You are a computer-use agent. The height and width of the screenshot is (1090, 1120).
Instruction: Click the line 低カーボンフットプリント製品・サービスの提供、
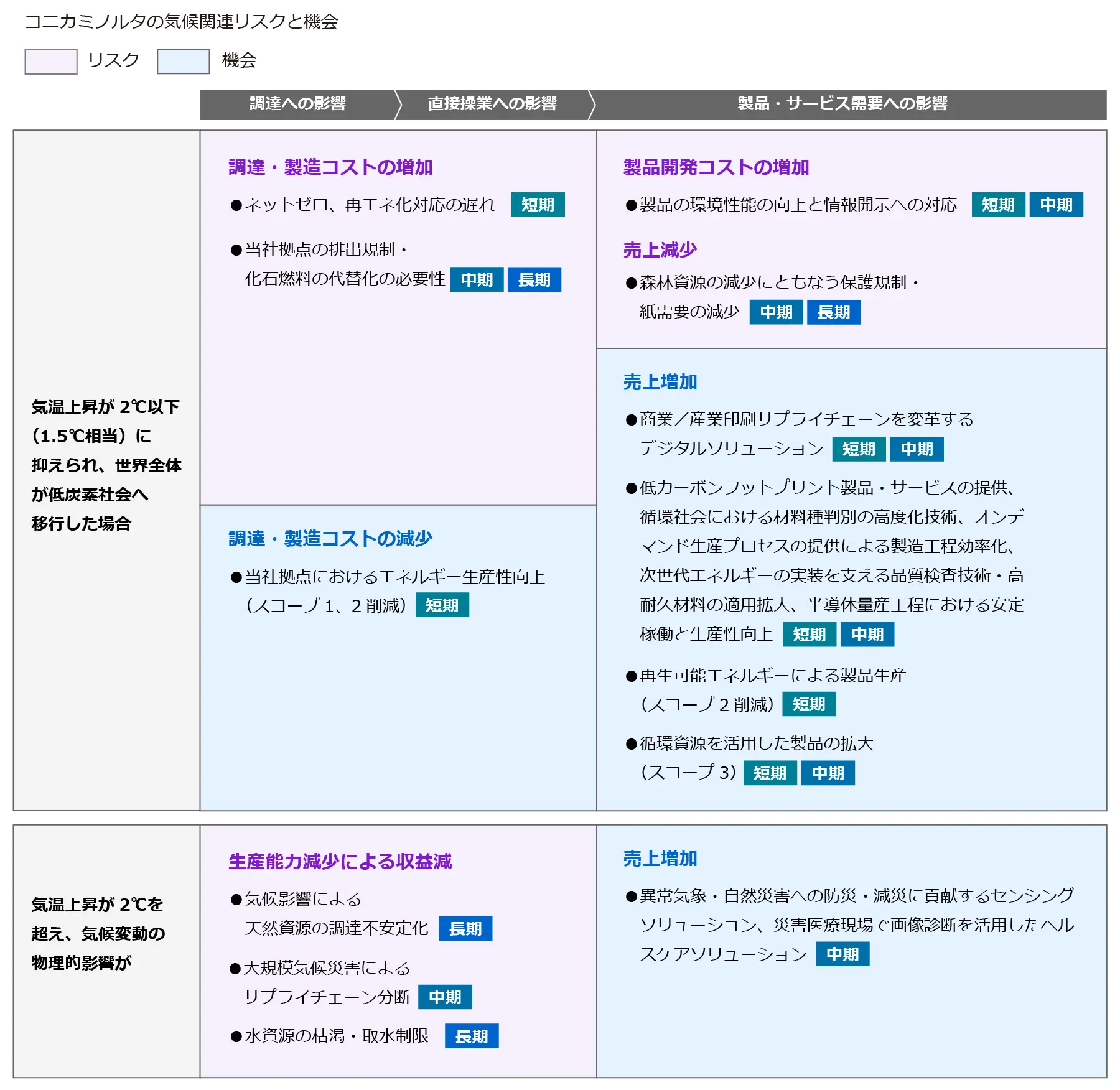[828, 488]
